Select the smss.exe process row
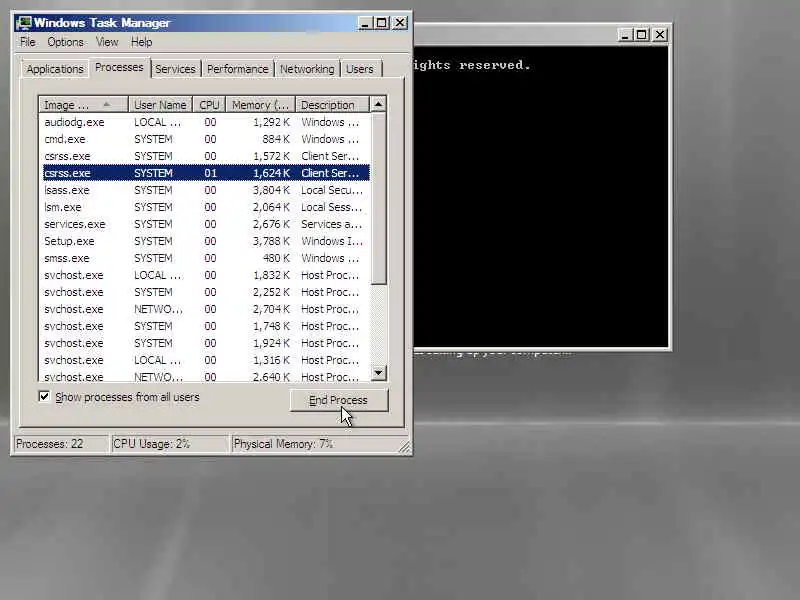800x600 pixels. 205,258
